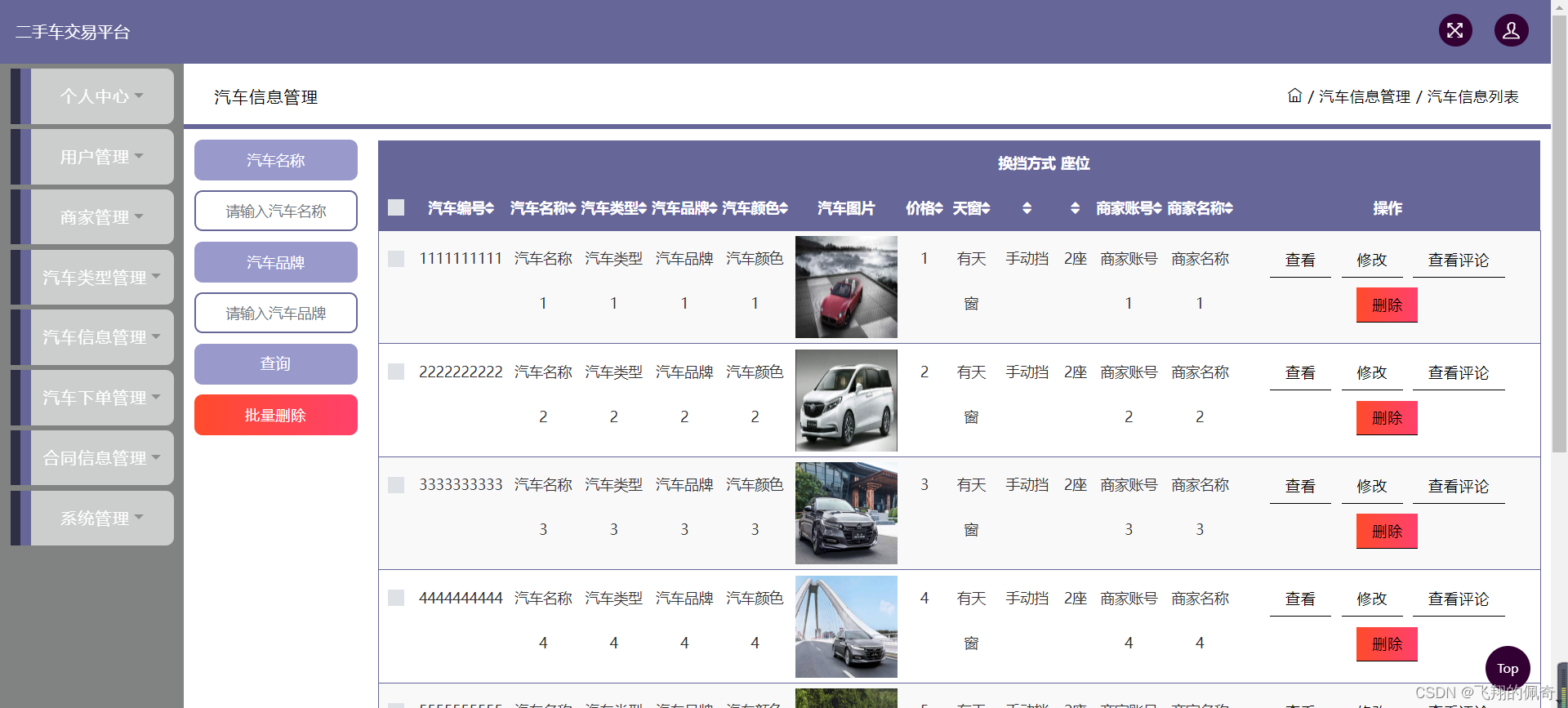Delete car 2222222222 with 删除
Screen dimensions: 1568x708
click(x=1387, y=418)
